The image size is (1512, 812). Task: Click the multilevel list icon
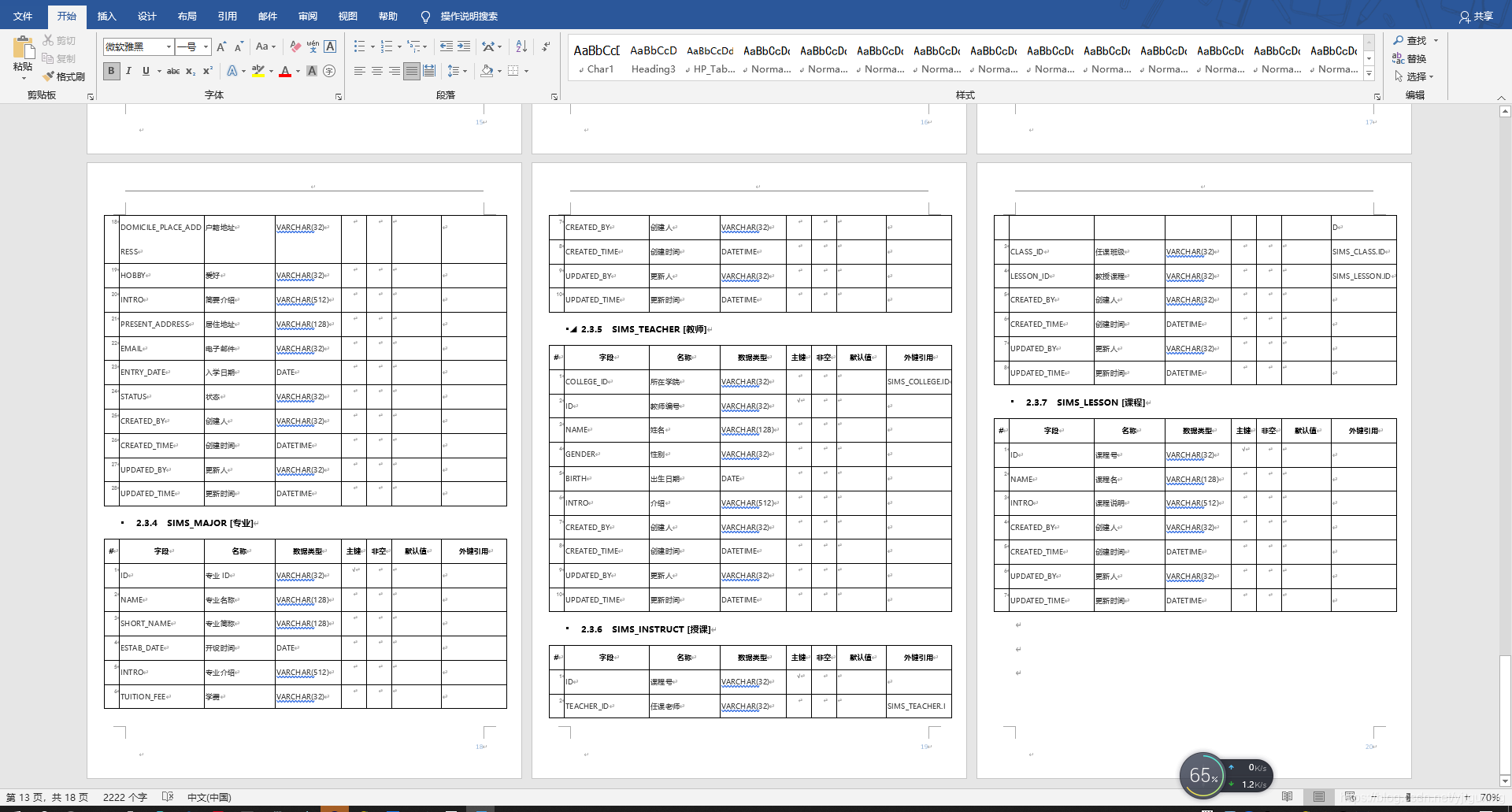point(413,47)
